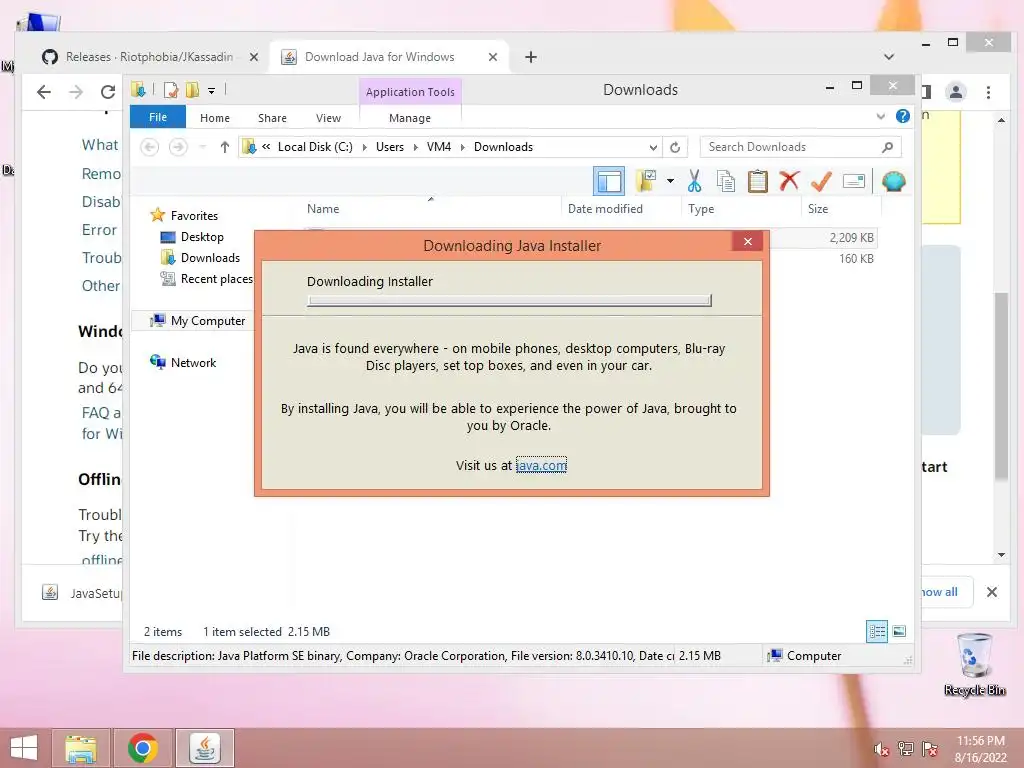Click the blue shell icon in toolbar
Image resolution: width=1024 pixels, height=768 pixels.
coord(893,181)
